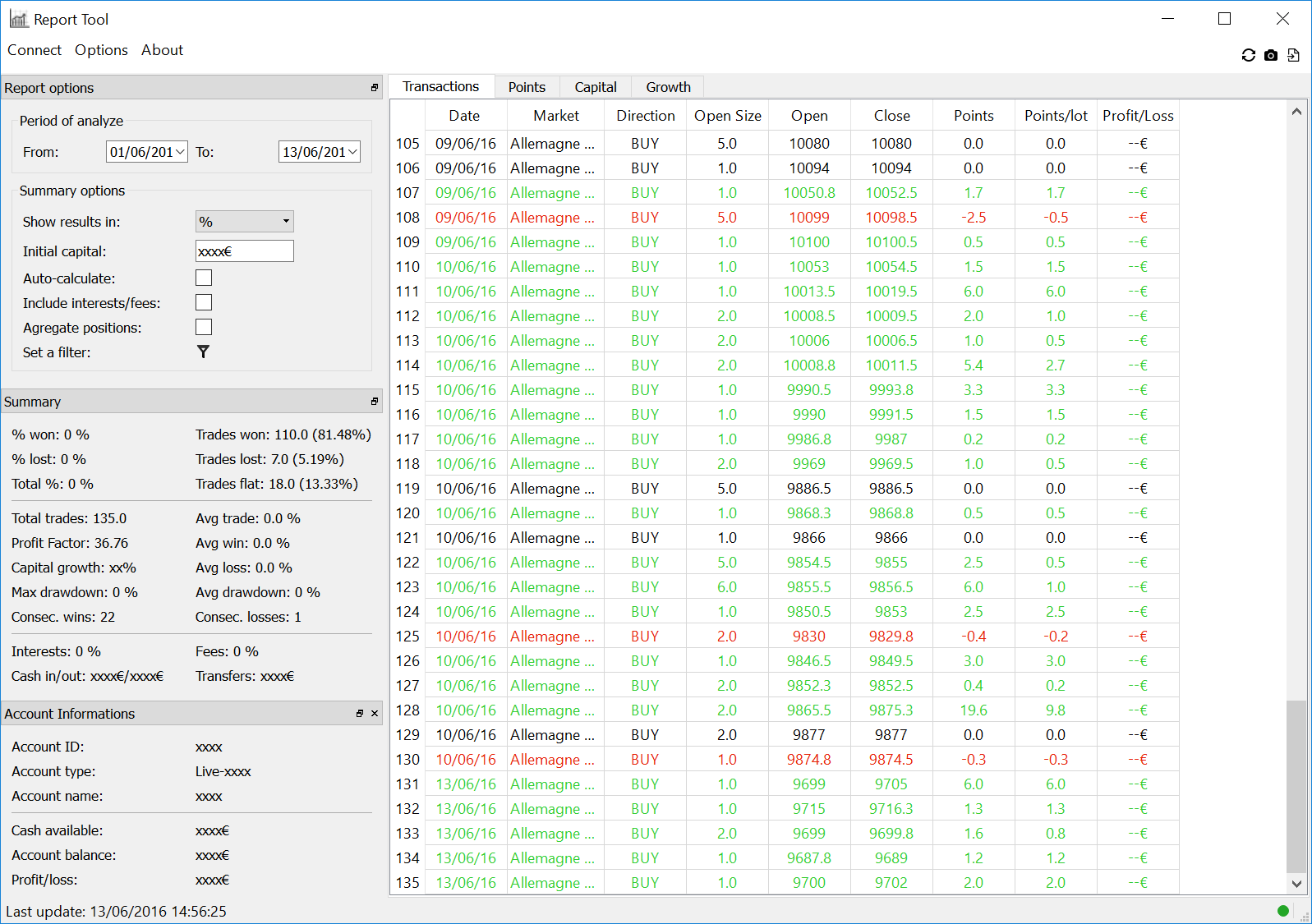Click the Initial capital input field

tap(244, 251)
